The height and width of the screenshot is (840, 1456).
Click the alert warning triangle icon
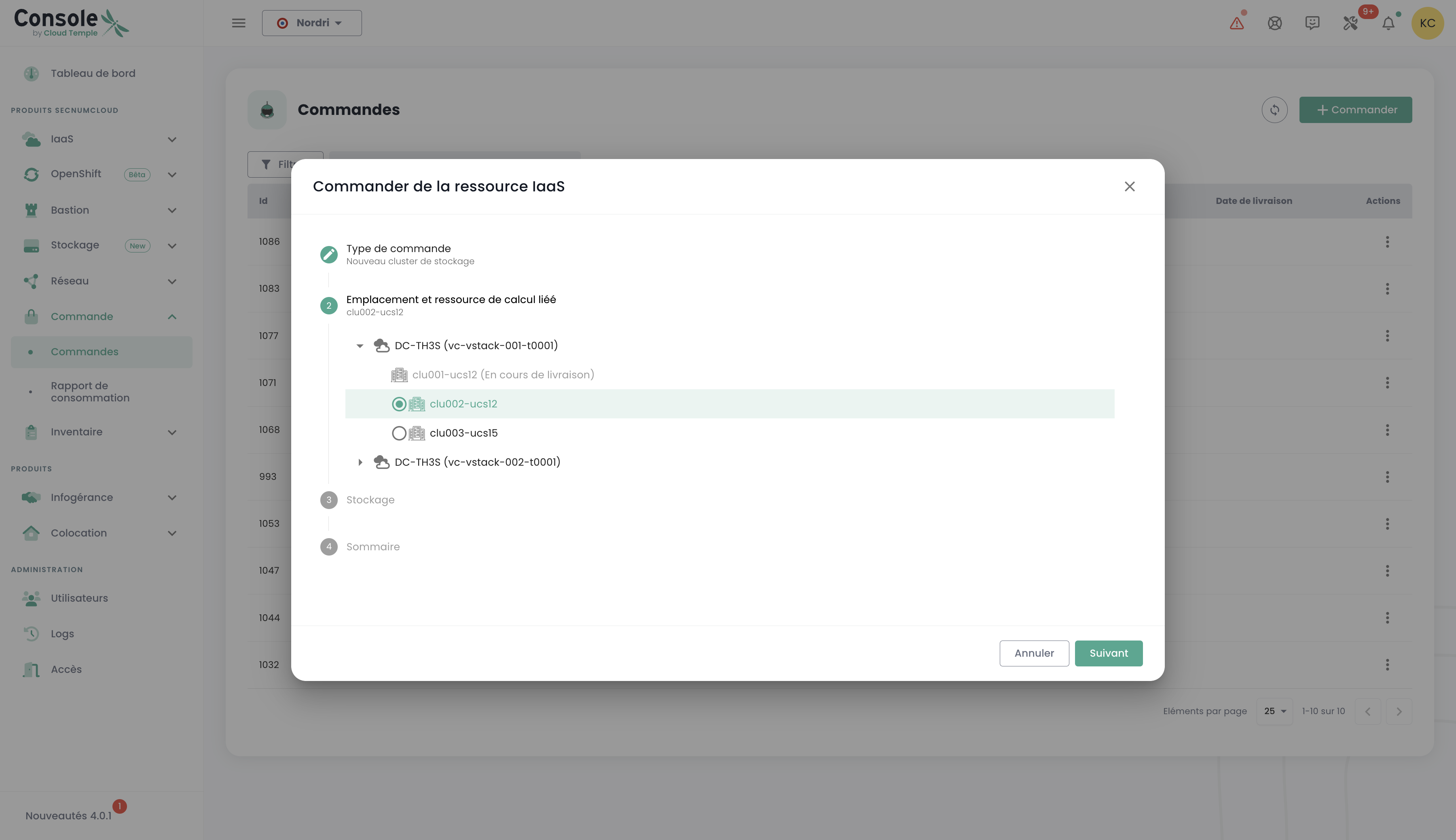(1236, 23)
